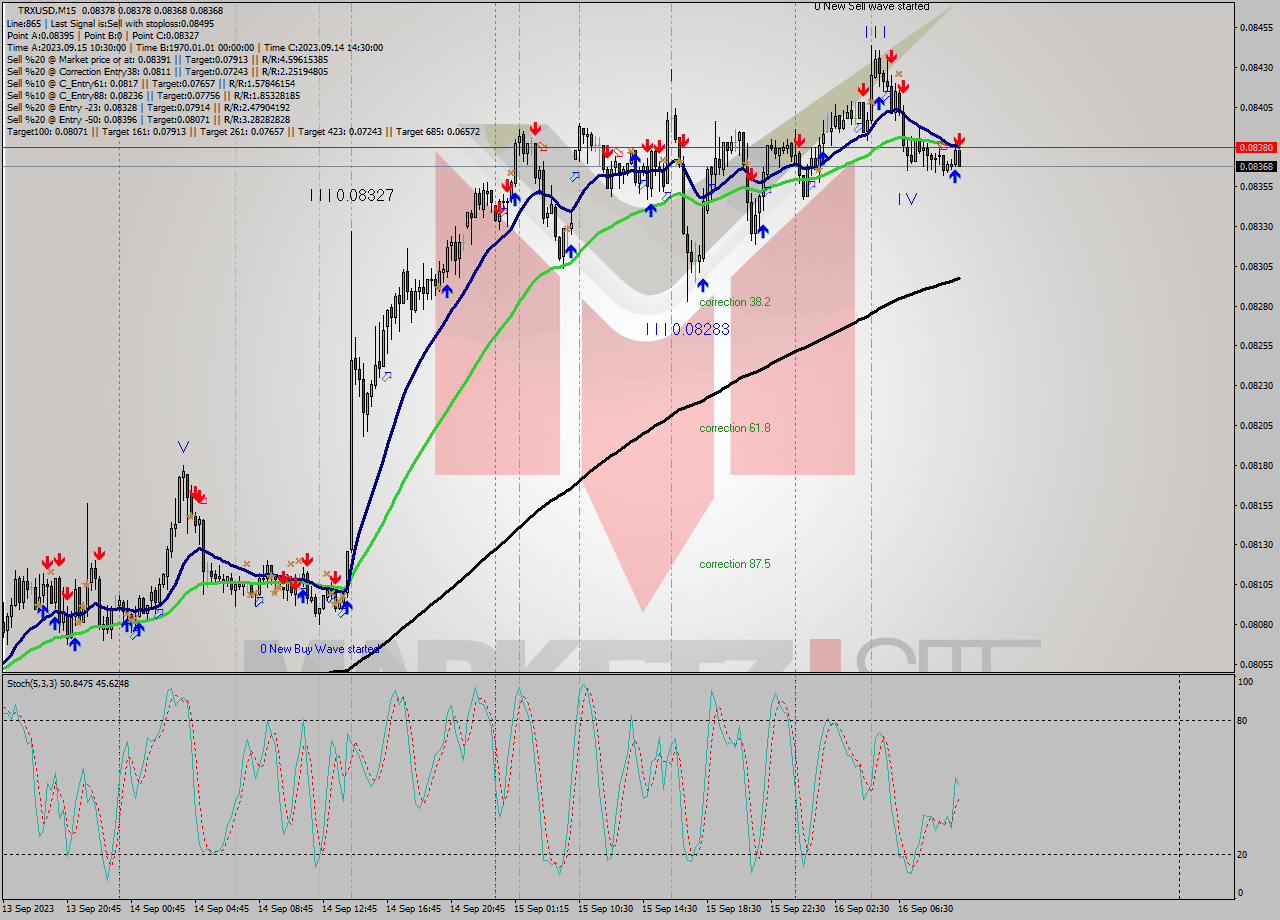1280x920 pixels.
Task: Click the red sell arrow above the chart's highest peak
Action: click(892, 56)
